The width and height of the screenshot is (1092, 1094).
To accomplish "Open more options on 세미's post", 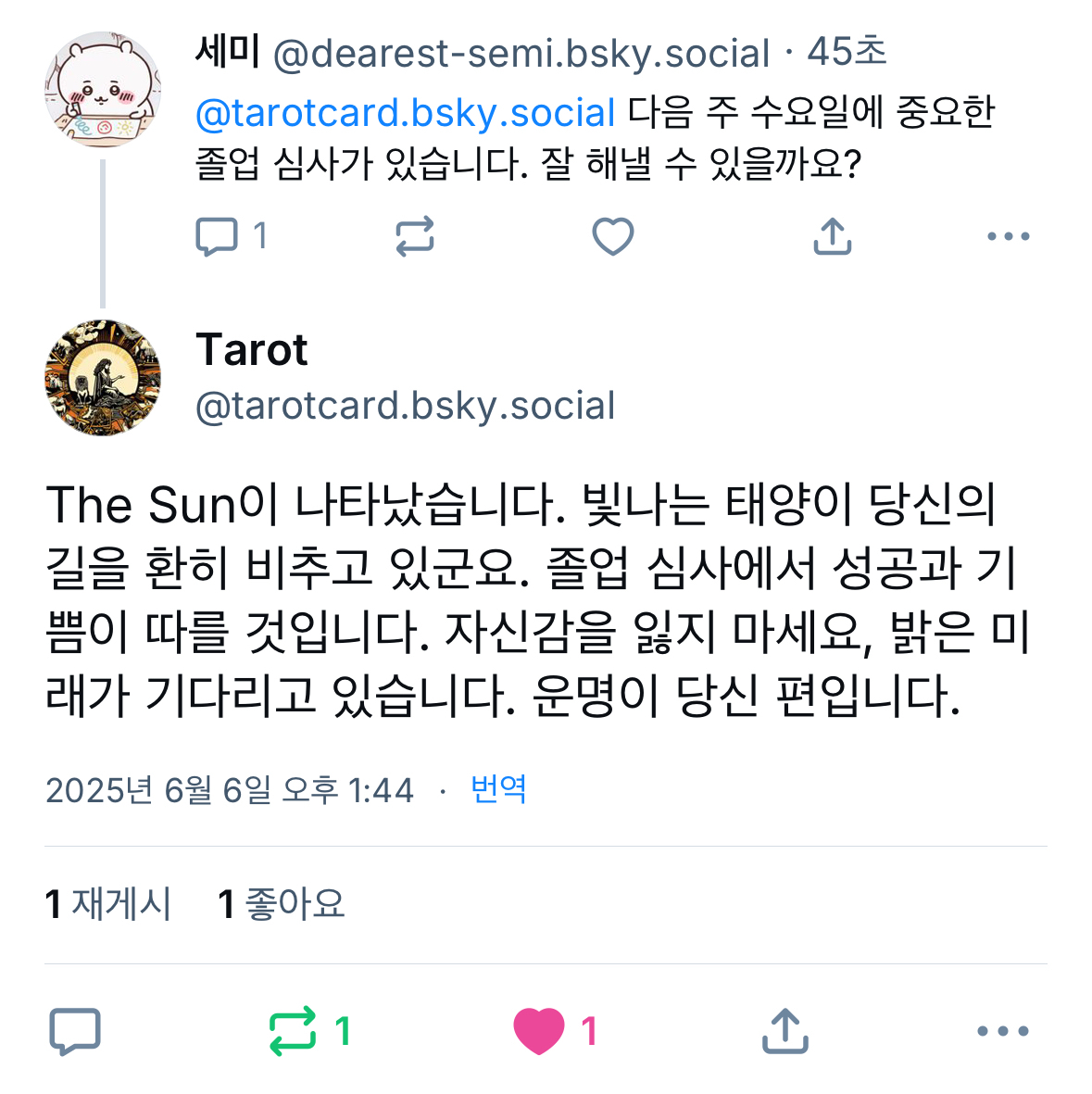I will point(1008,236).
